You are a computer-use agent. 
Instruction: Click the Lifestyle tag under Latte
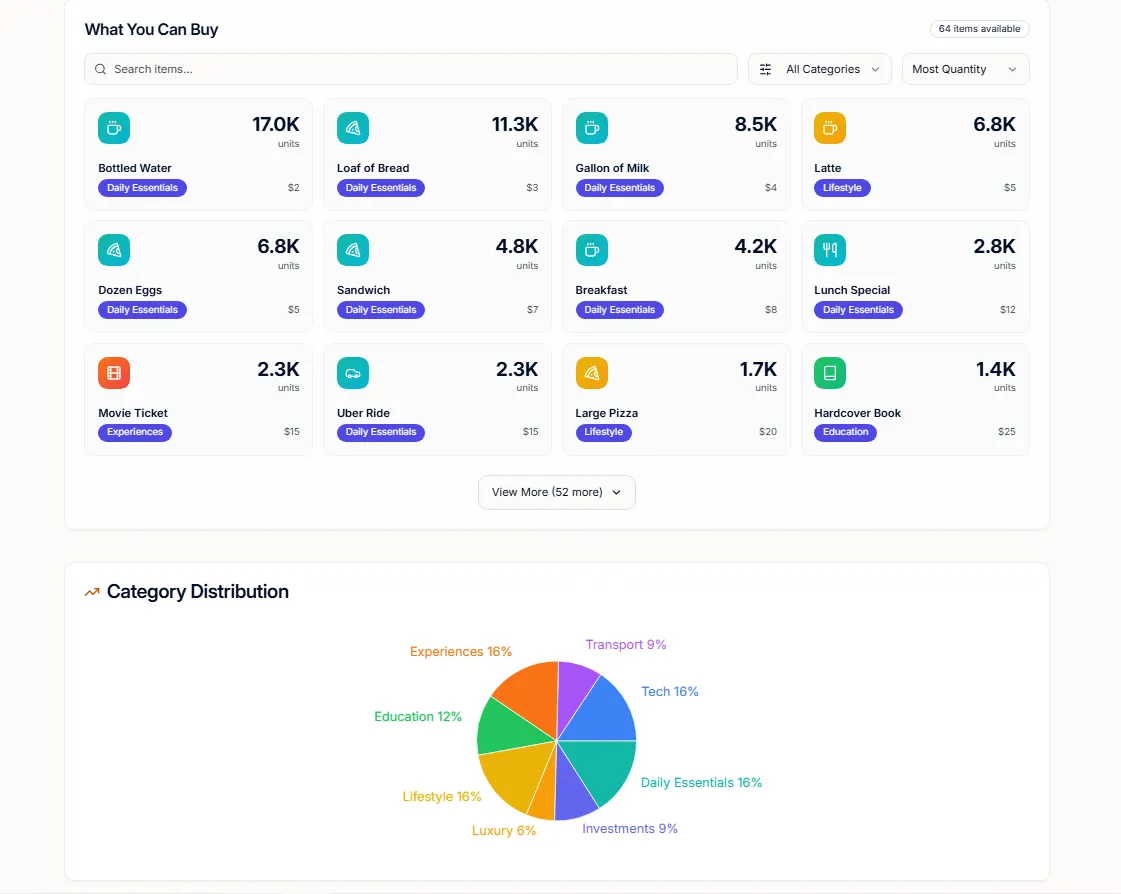coord(842,188)
